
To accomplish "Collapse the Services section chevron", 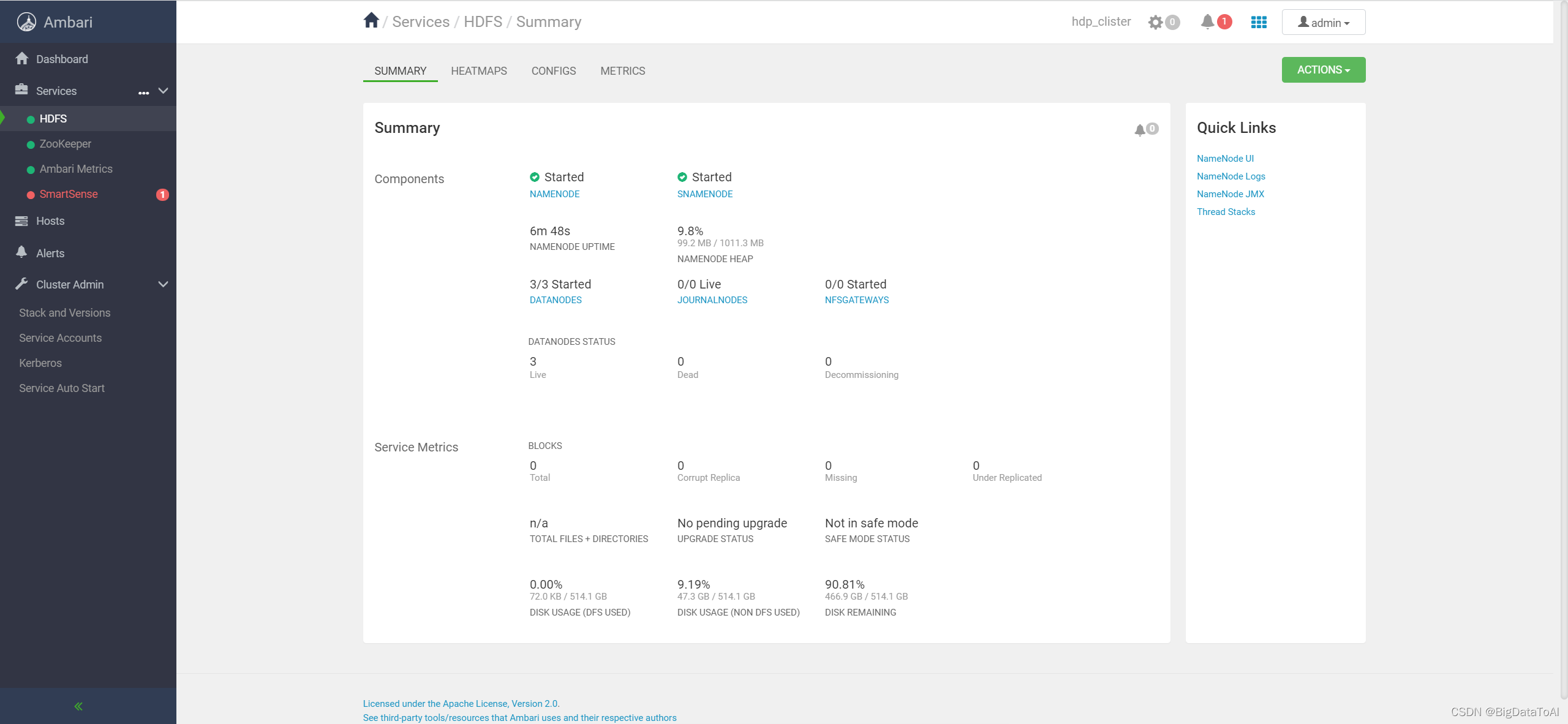I will point(163,91).
